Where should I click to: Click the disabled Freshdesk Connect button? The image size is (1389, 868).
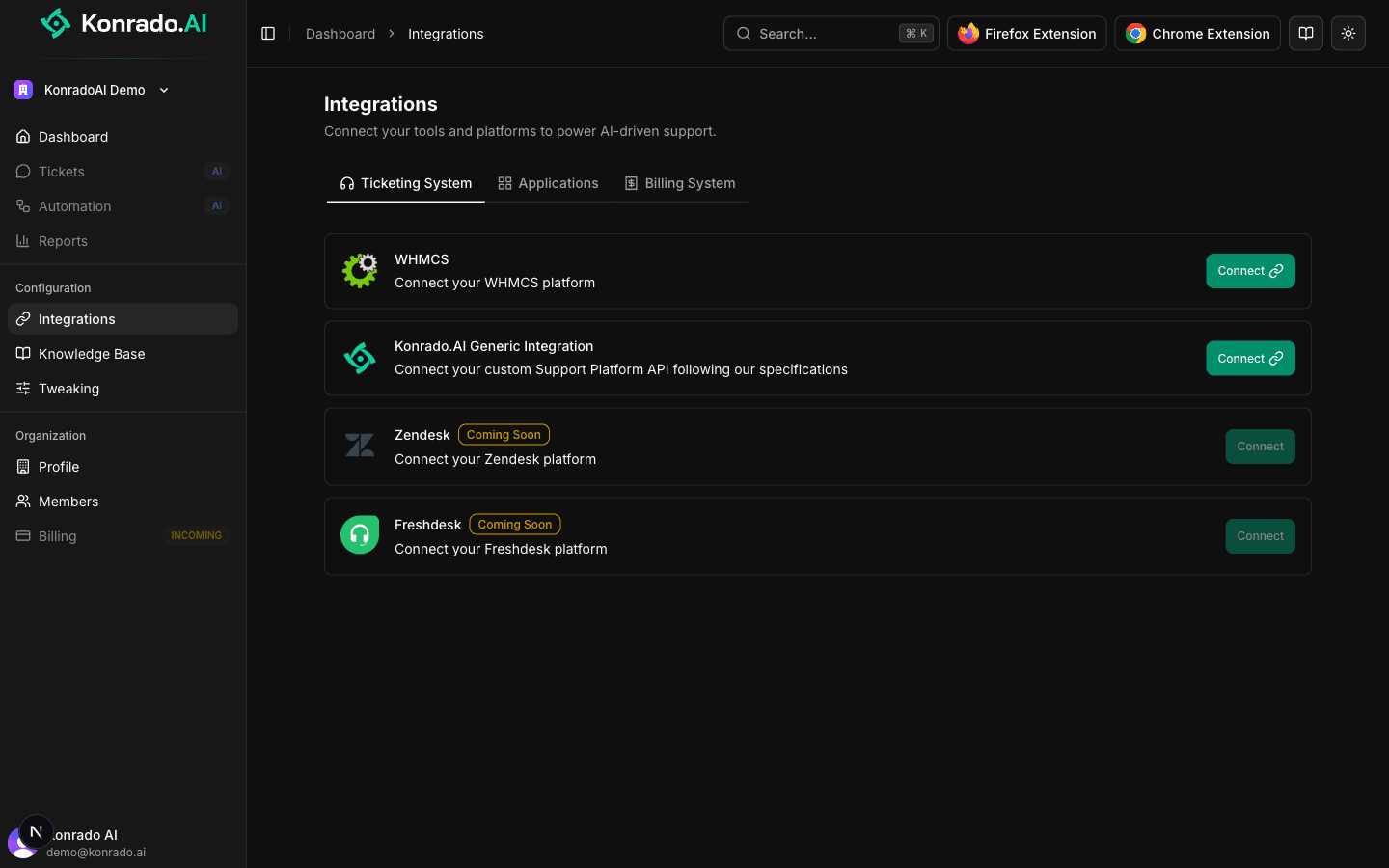tap(1260, 536)
